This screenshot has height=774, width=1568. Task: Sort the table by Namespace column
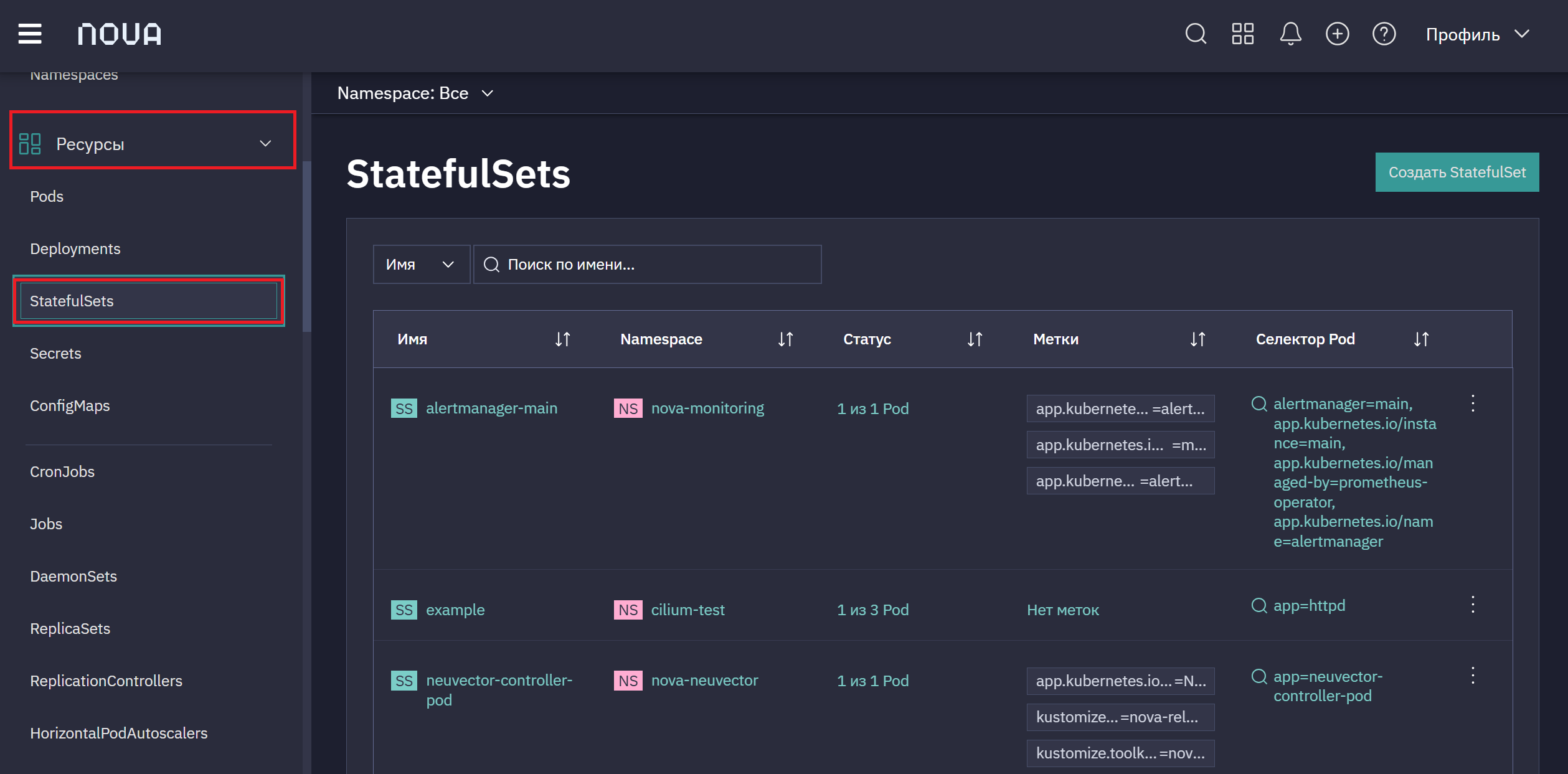pyautogui.click(x=785, y=339)
